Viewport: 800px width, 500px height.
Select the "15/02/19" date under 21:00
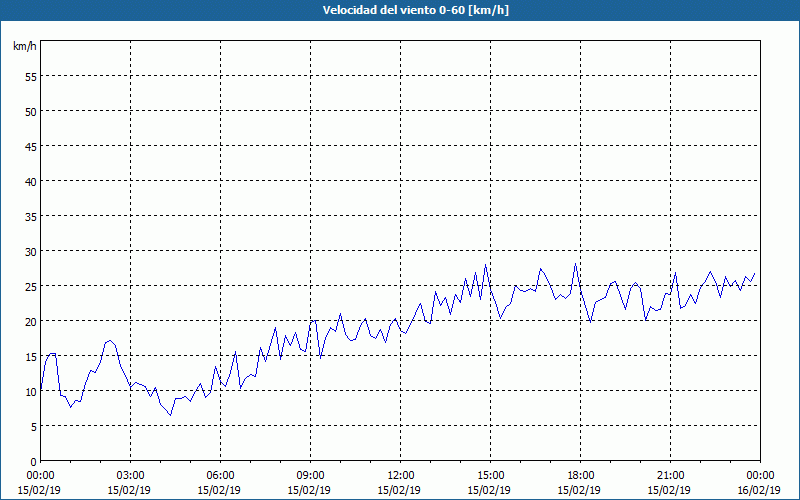[669, 490]
